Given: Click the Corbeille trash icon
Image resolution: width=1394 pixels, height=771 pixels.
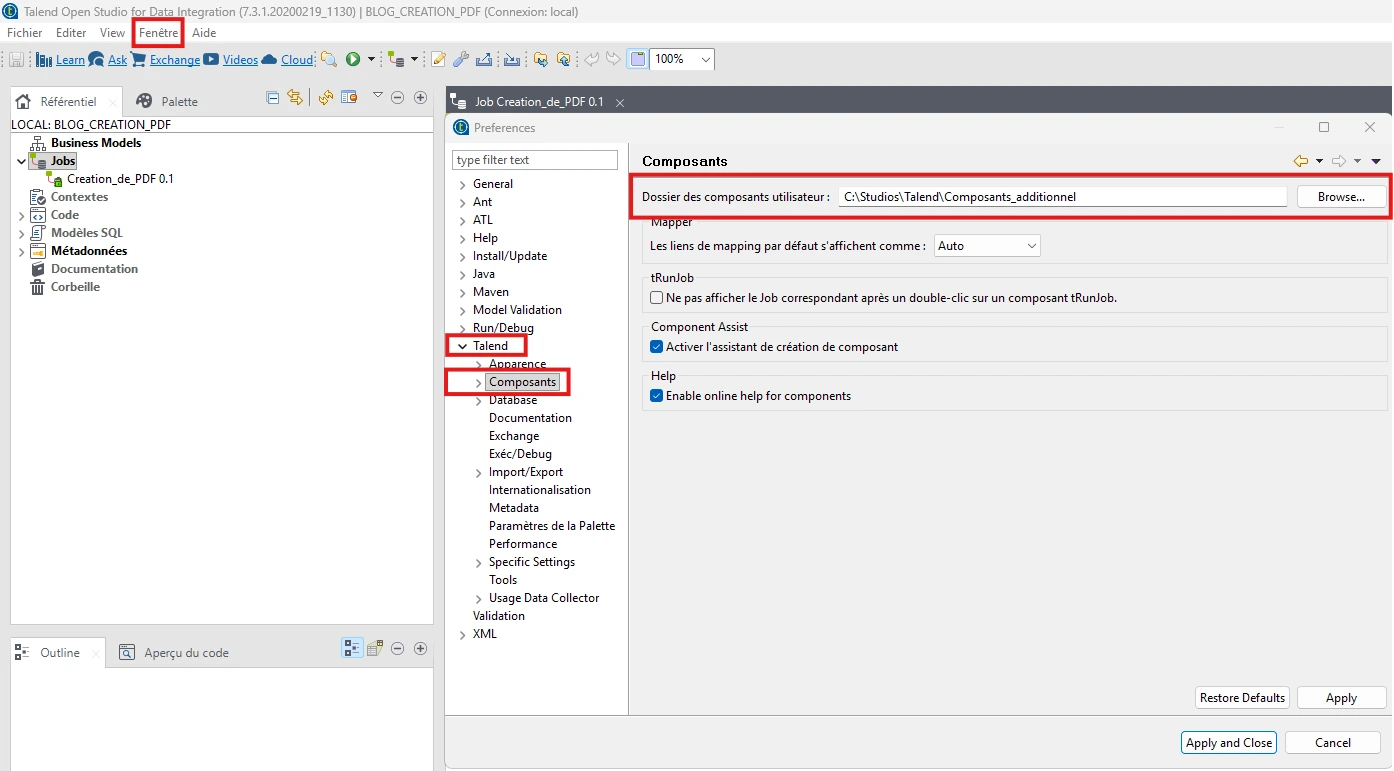Looking at the screenshot, I should pyautogui.click(x=37, y=287).
